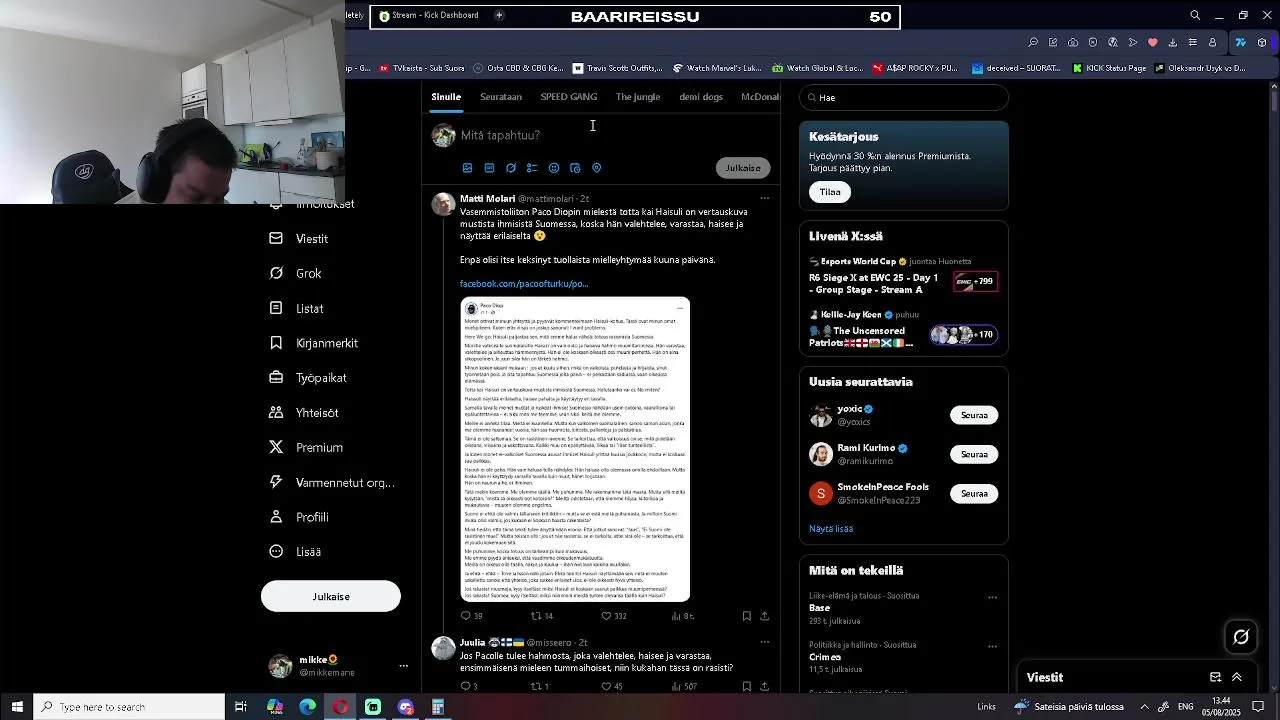Click Näytä lisää link
The image size is (1280, 720).
(831, 529)
